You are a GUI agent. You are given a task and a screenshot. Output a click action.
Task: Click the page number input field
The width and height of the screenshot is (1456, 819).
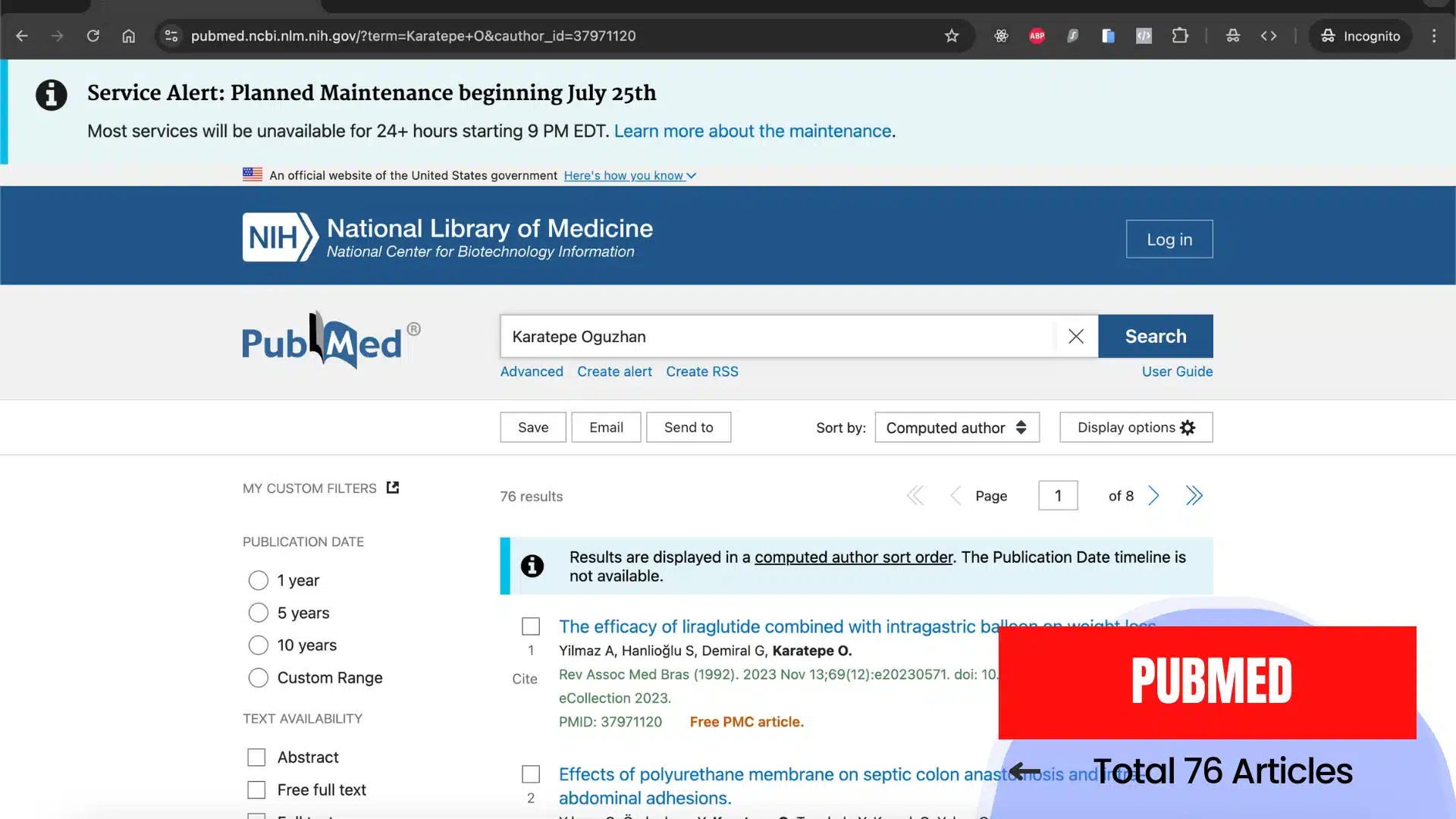[x=1057, y=496]
